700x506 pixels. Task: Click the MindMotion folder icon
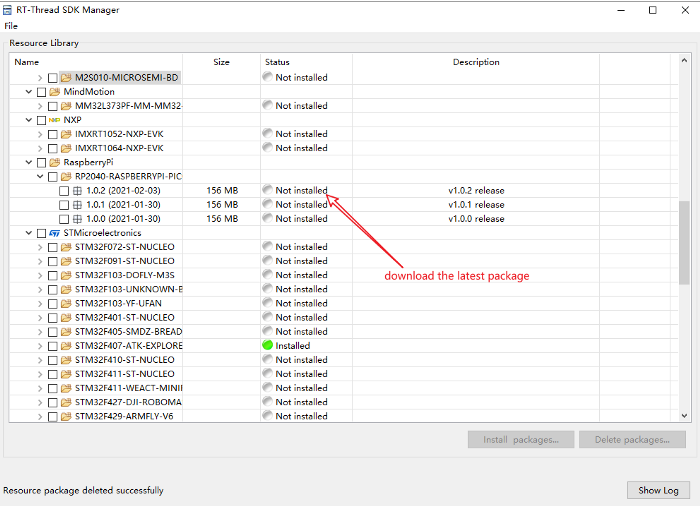(55, 92)
